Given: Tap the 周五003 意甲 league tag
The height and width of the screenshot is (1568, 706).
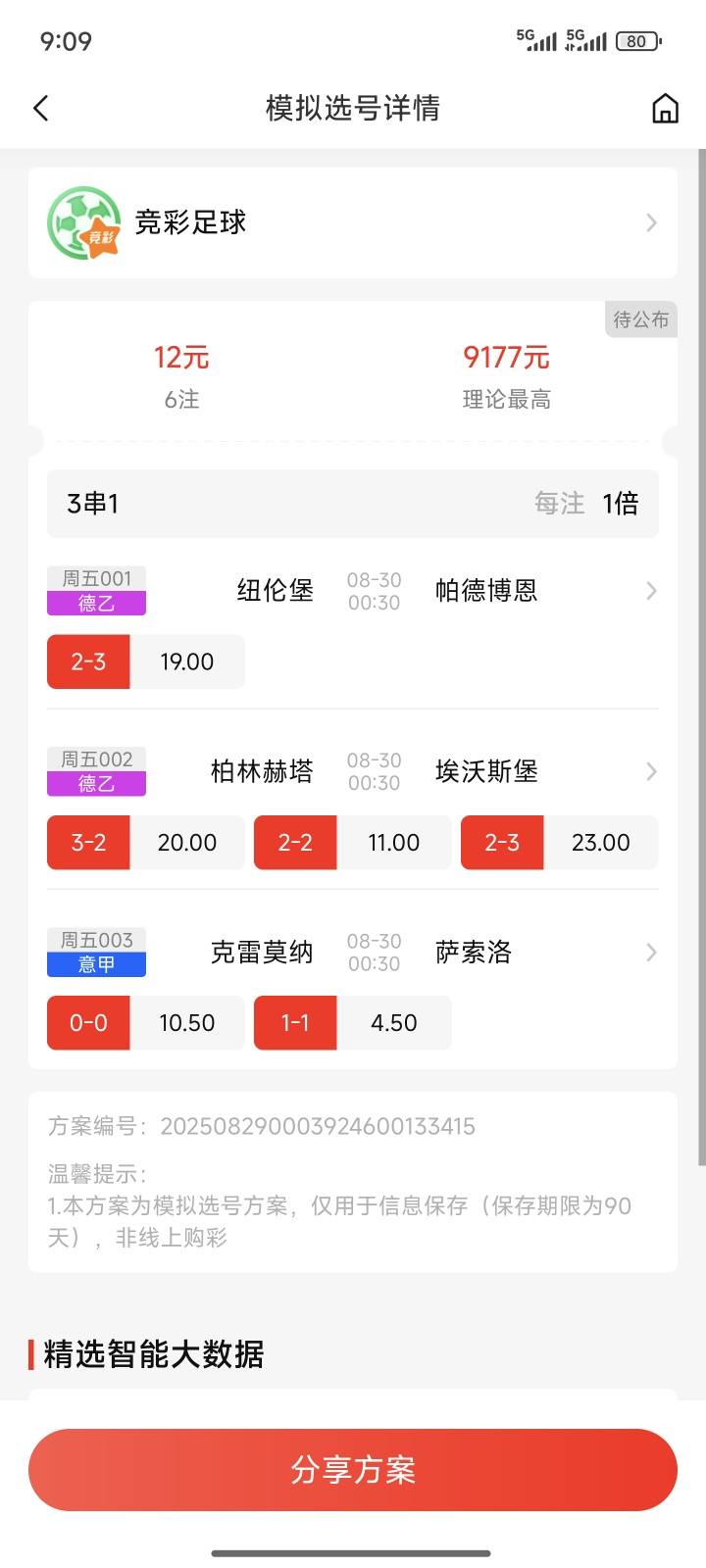Looking at the screenshot, I should pyautogui.click(x=96, y=952).
